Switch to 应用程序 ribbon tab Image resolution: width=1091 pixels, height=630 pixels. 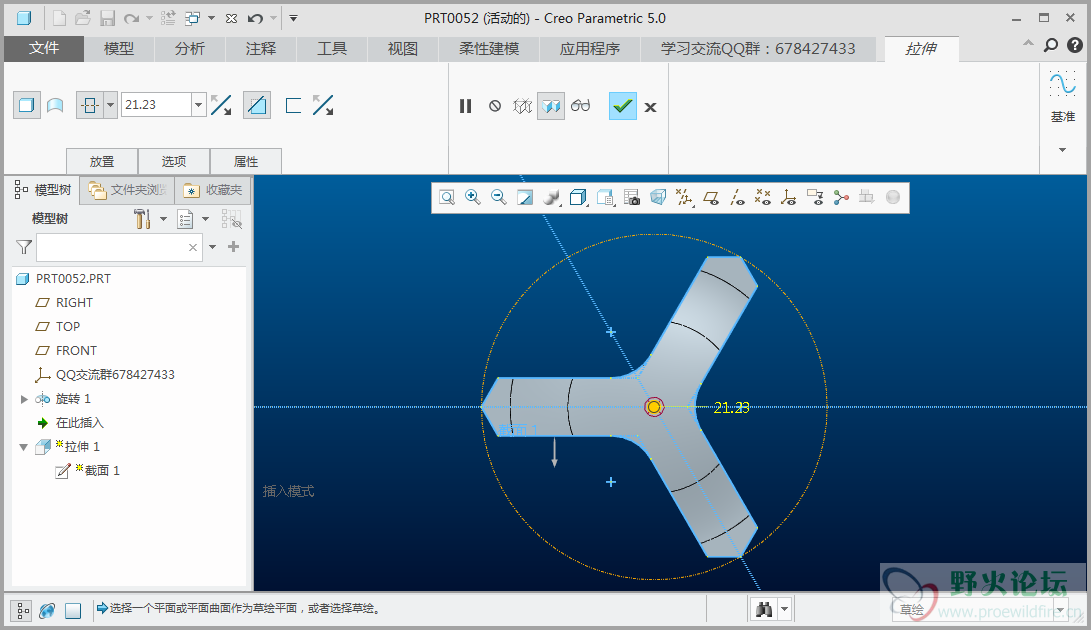(590, 49)
